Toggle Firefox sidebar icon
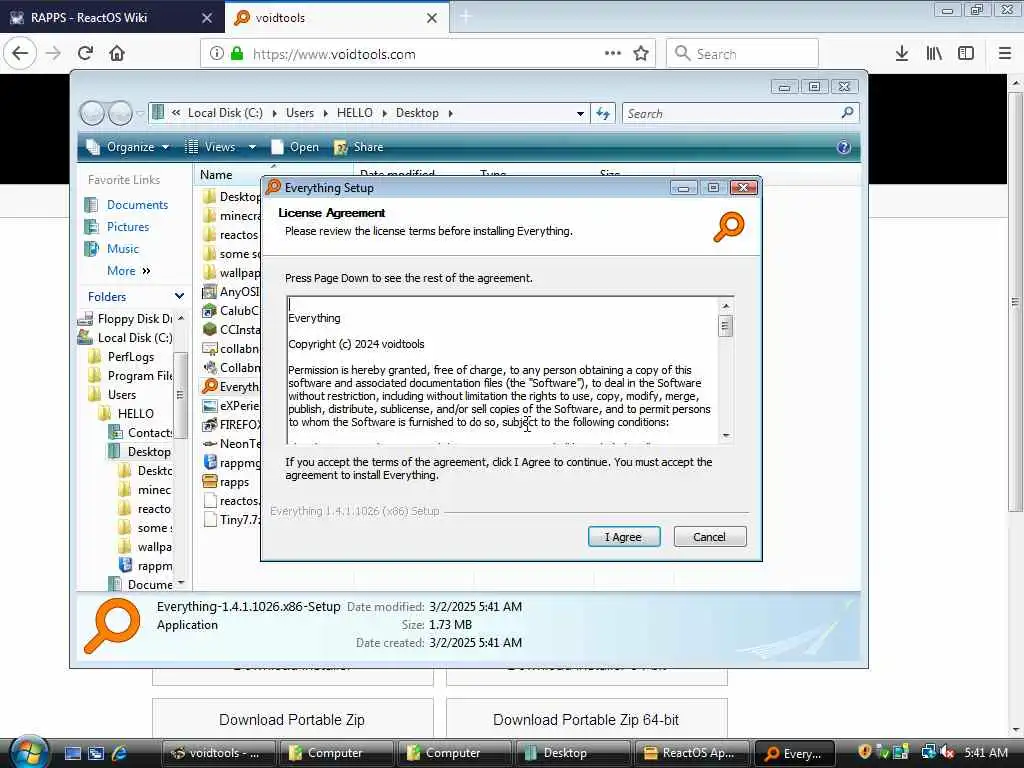Viewport: 1024px width, 768px height. coord(966,54)
